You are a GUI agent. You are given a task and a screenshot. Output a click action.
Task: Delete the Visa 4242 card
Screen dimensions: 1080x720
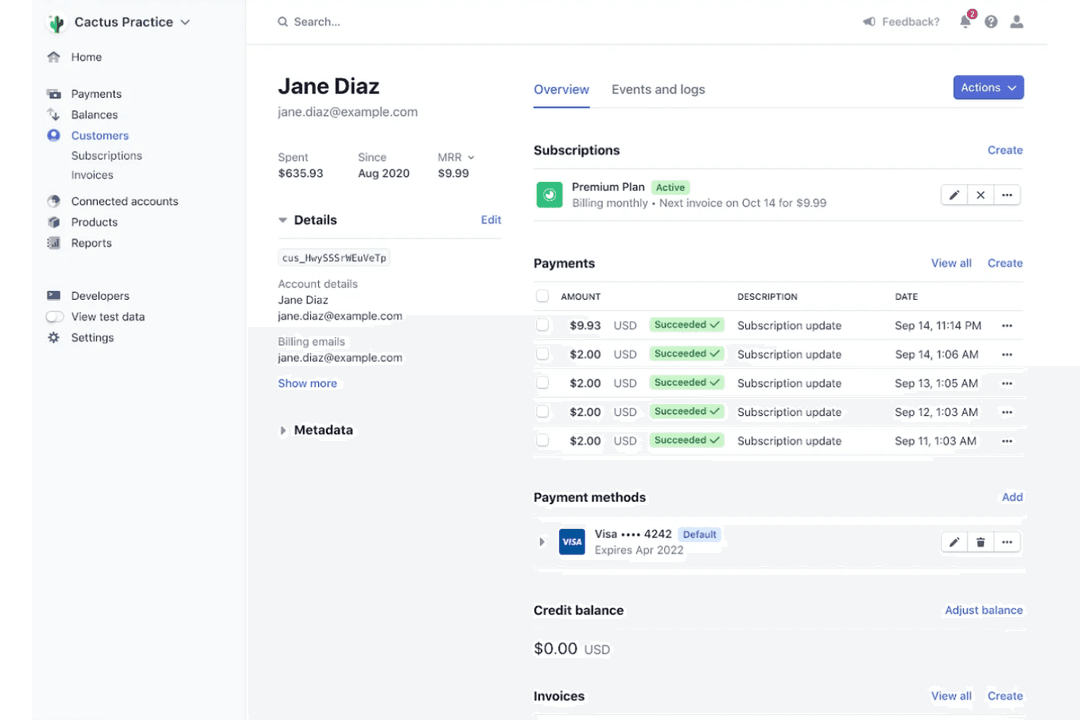click(980, 542)
